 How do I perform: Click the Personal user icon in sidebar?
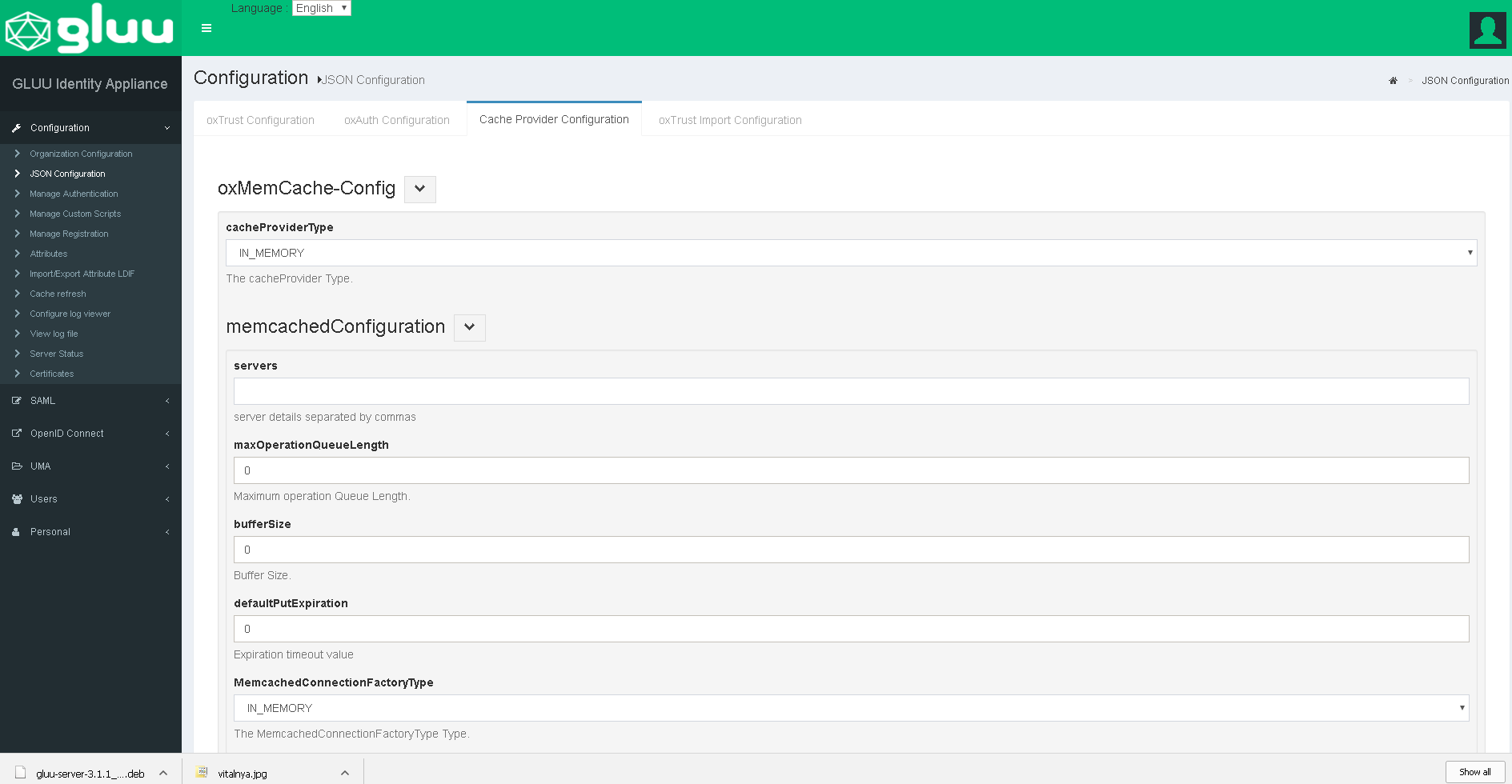tap(16, 532)
